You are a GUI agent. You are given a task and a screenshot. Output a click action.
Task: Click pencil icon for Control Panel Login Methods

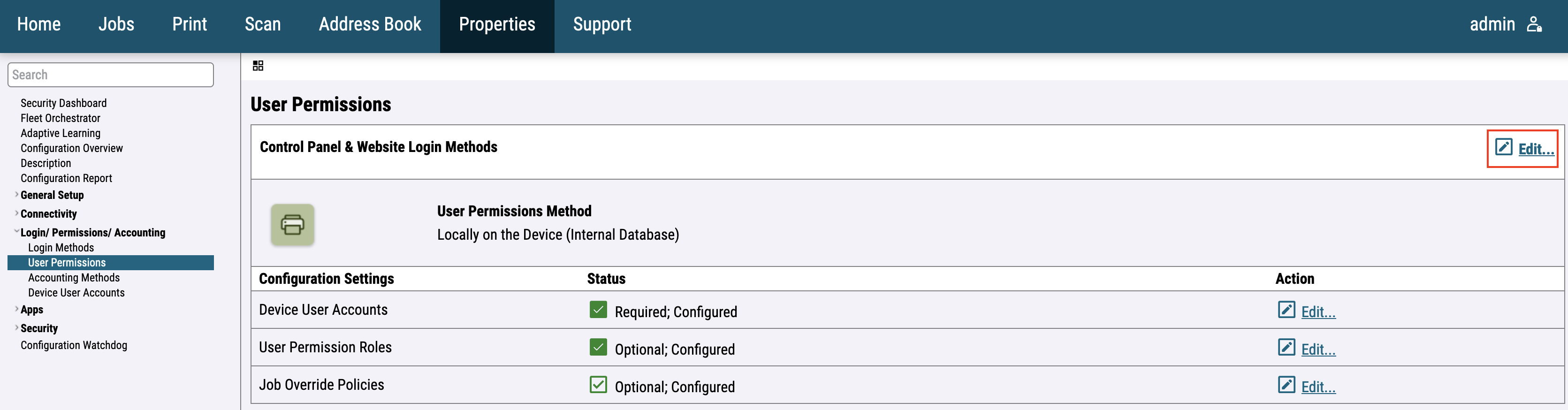point(1503,147)
